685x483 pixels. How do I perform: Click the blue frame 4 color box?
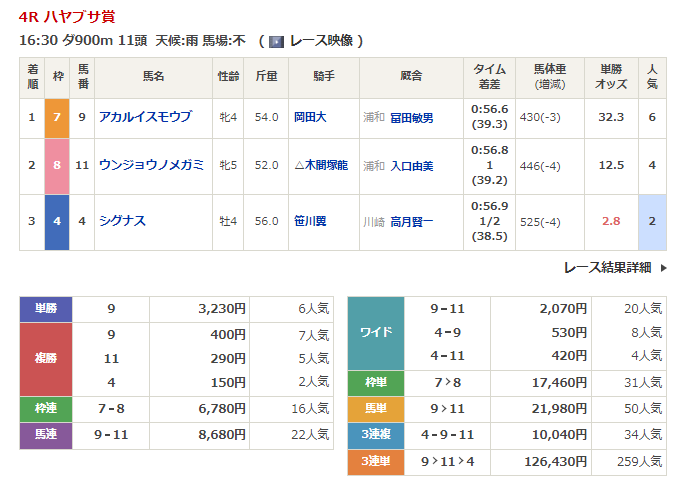coord(57,221)
